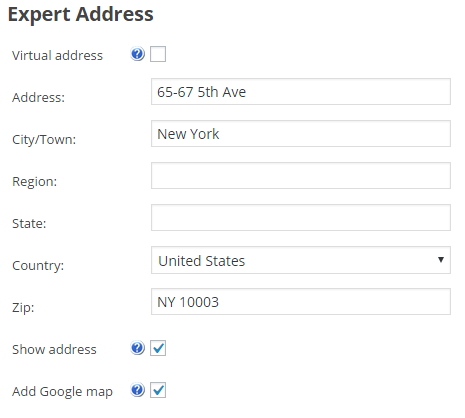Click the Address: field label
This screenshot has height=418, width=465.
(x=38, y=97)
